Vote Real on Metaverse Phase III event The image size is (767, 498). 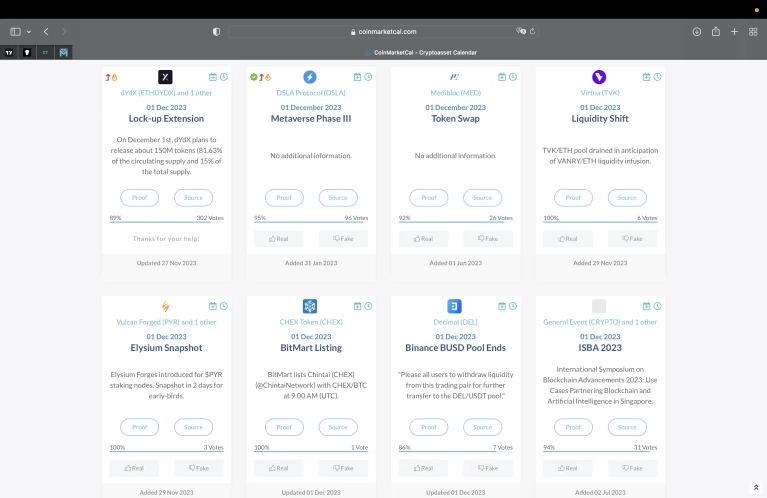pyautogui.click(x=279, y=239)
